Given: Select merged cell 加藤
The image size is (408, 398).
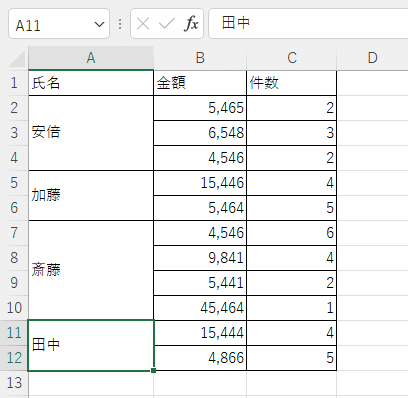Looking at the screenshot, I should [91, 195].
